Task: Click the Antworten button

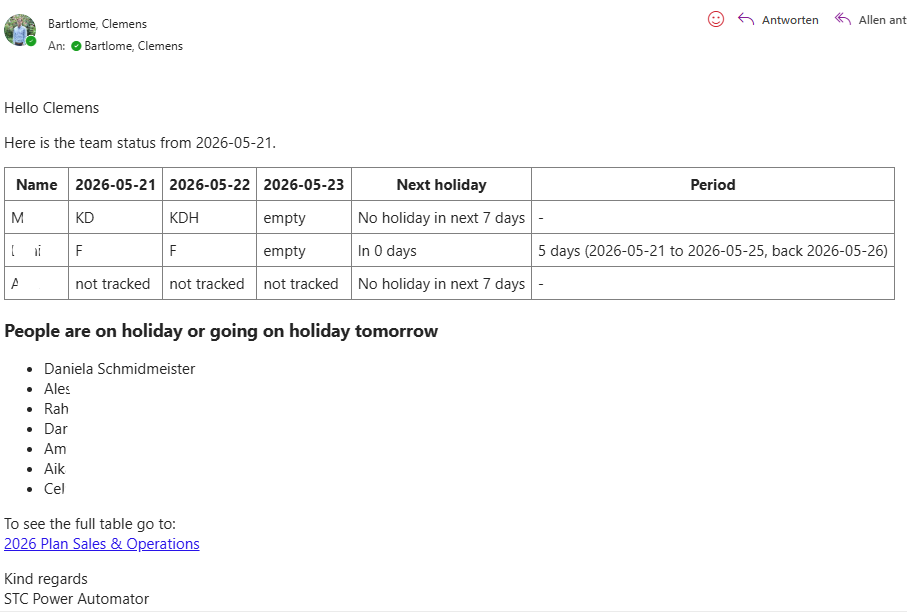Action: (x=778, y=20)
